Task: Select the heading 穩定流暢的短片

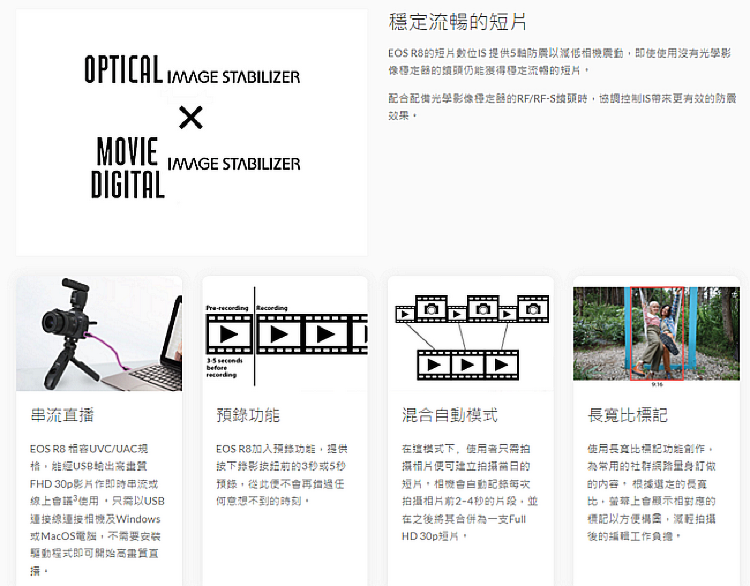Action: [x=457, y=22]
